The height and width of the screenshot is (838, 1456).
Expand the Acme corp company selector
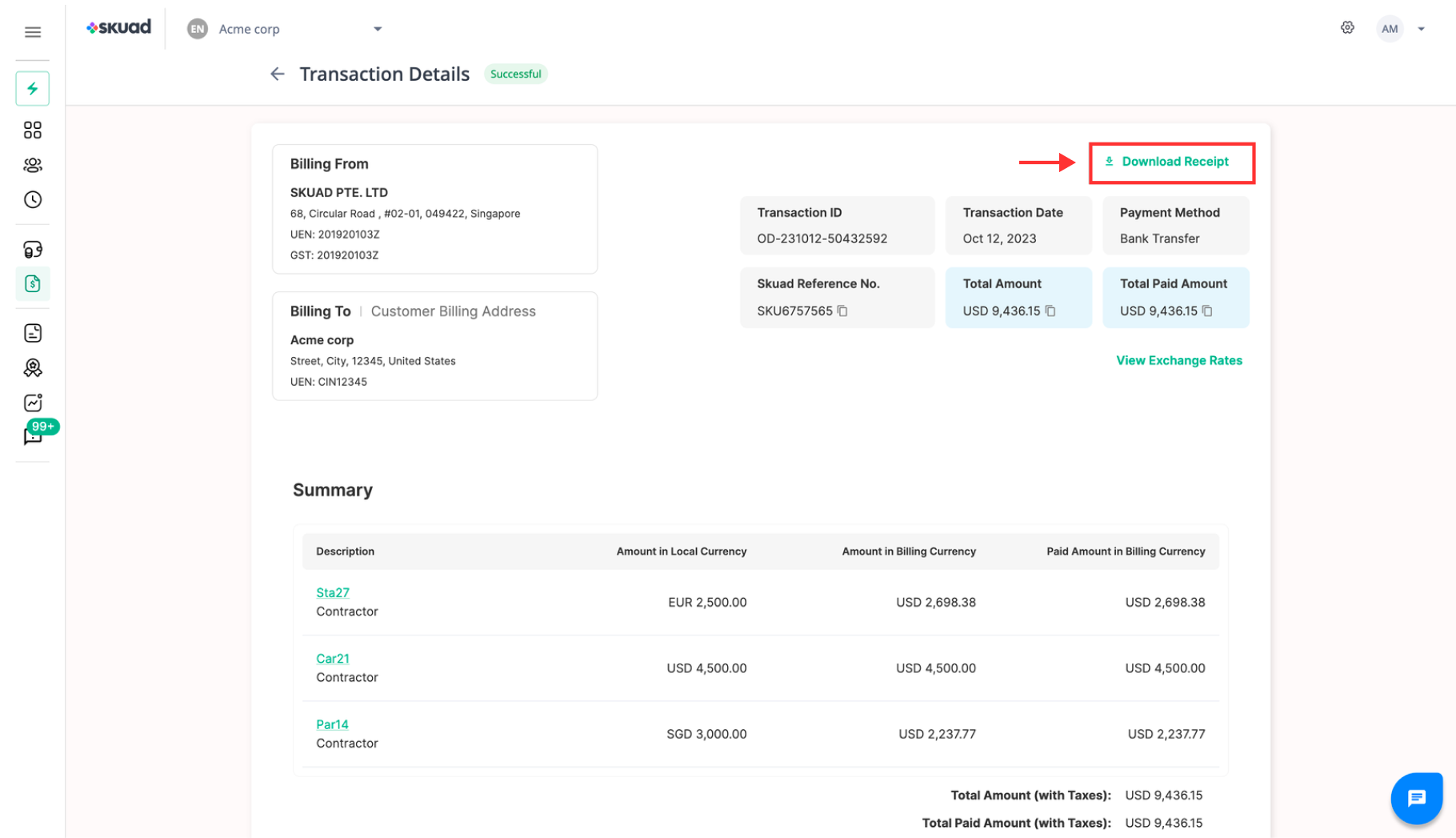[x=378, y=29]
